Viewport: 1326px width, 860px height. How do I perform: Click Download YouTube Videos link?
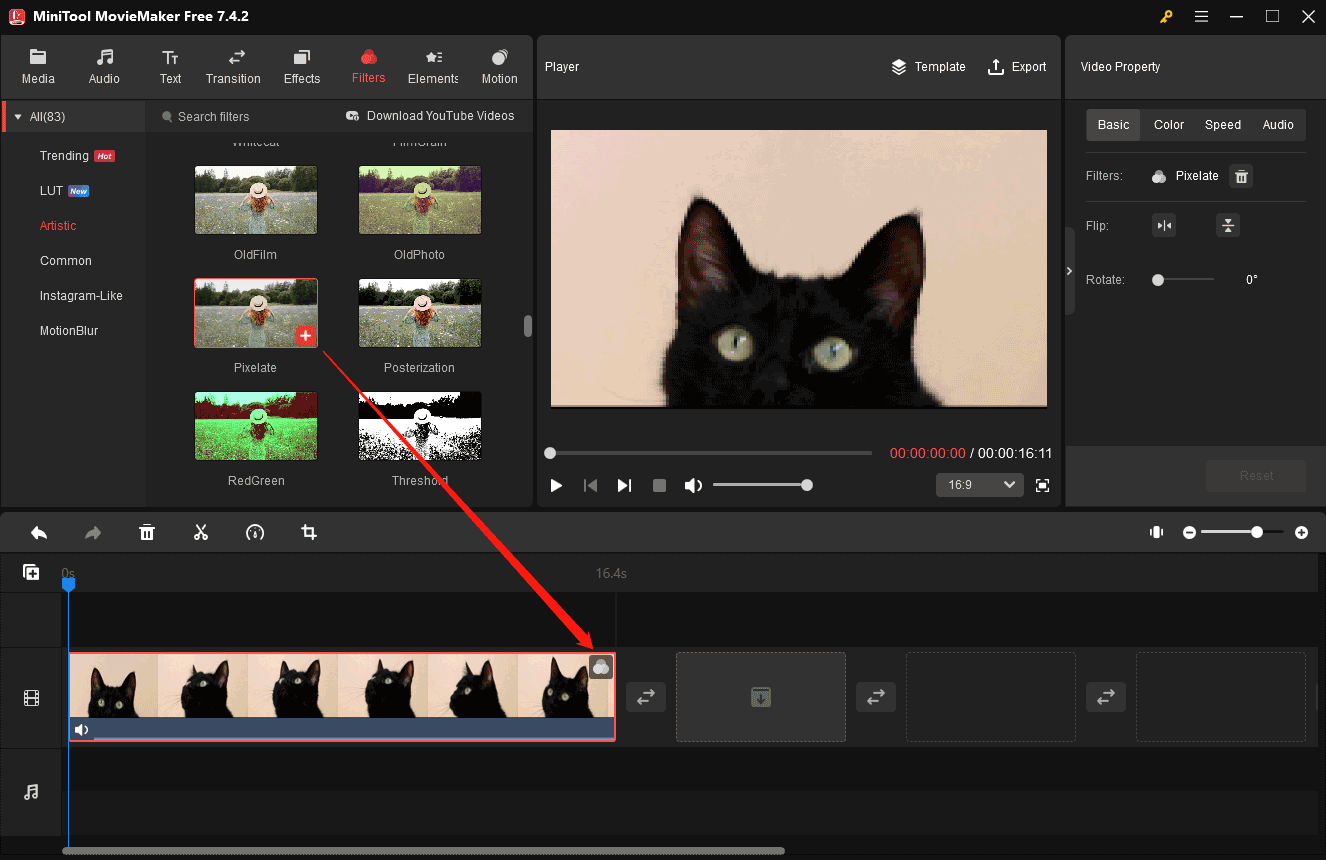pyautogui.click(x=430, y=116)
